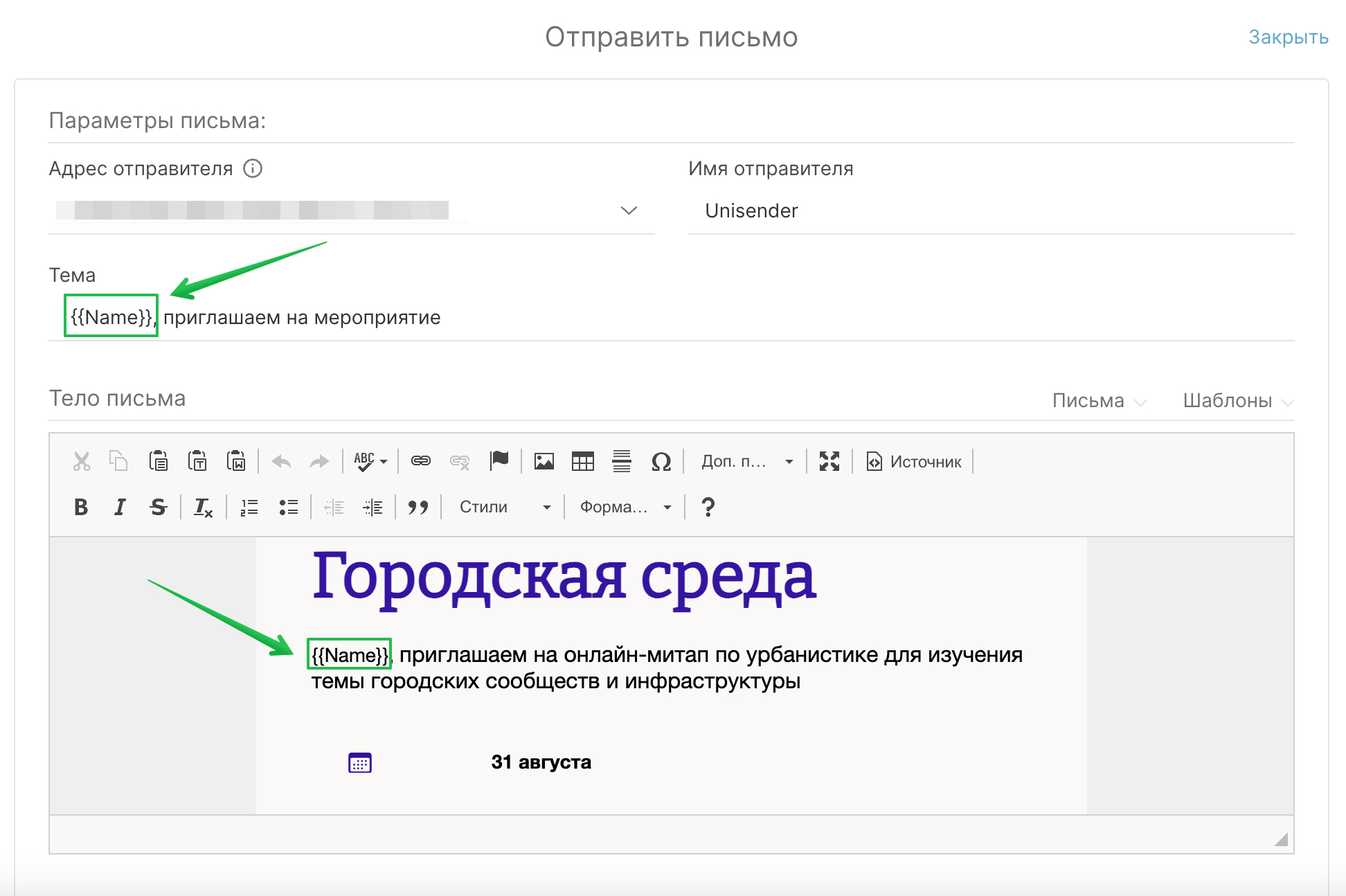Insert a hyperlink with link icon
Viewport: 1346px width, 896px height.
click(x=421, y=461)
